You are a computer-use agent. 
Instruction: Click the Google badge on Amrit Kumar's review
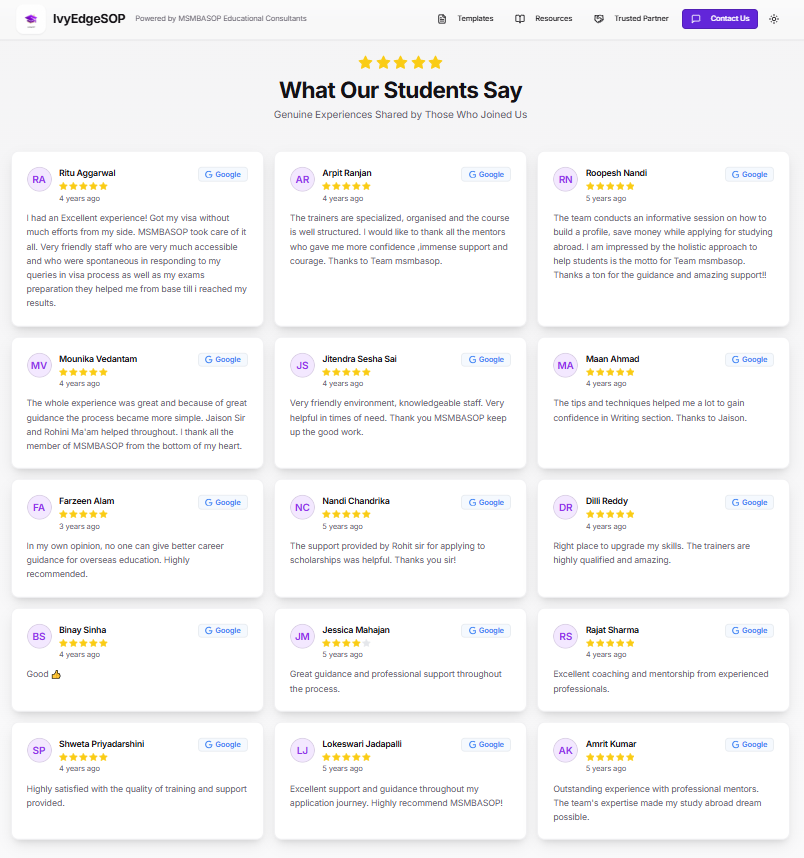[x=750, y=744]
